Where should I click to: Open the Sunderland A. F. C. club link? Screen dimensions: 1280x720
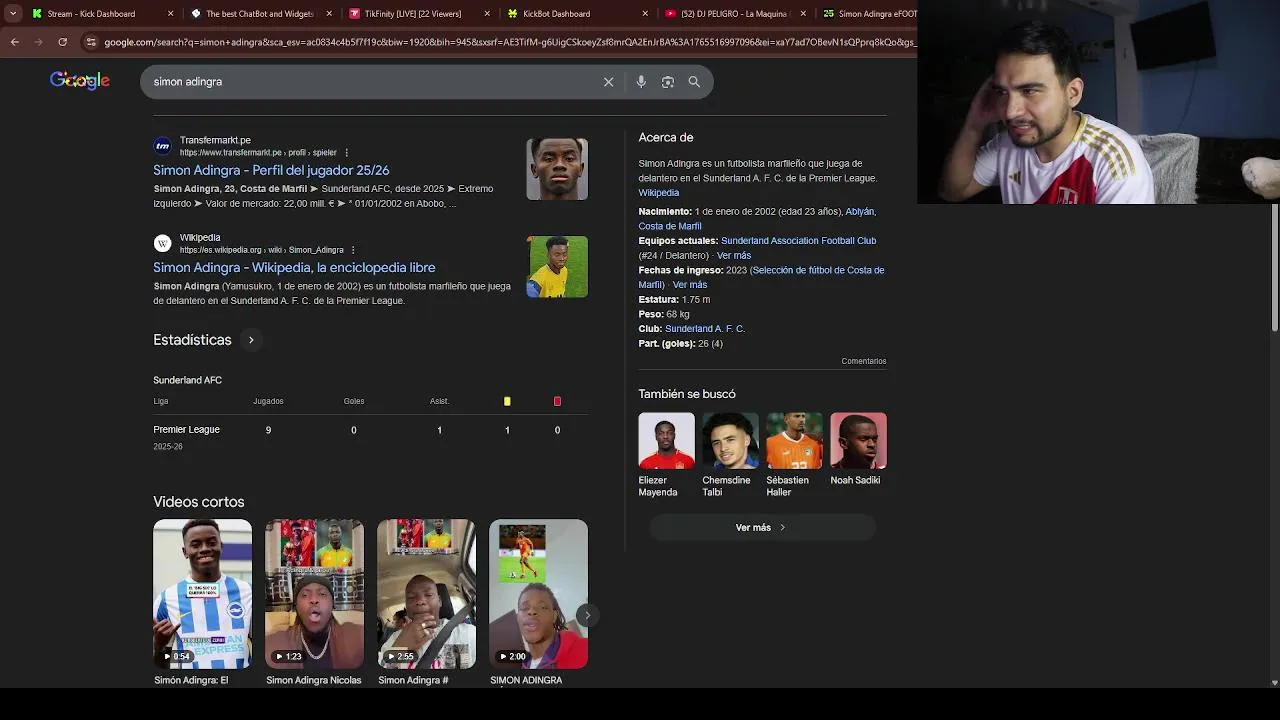[705, 329]
